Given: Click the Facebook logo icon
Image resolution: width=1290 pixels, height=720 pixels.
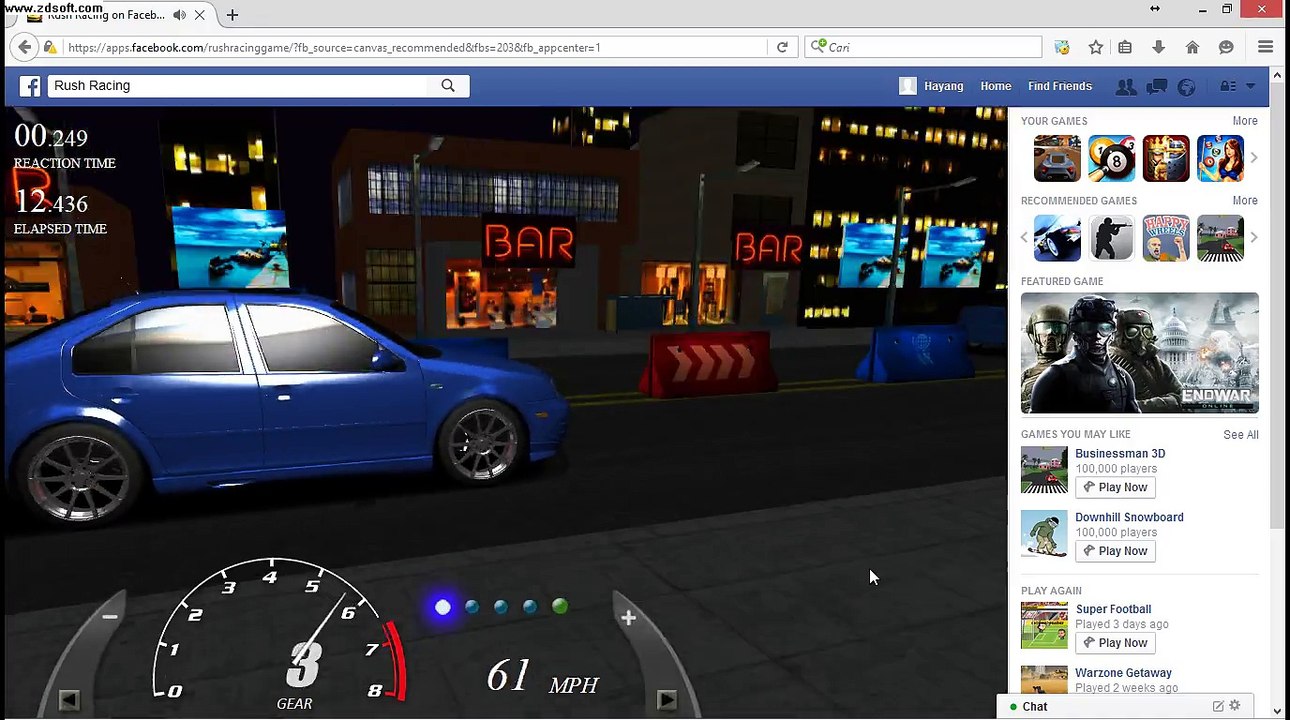Looking at the screenshot, I should tap(30, 86).
